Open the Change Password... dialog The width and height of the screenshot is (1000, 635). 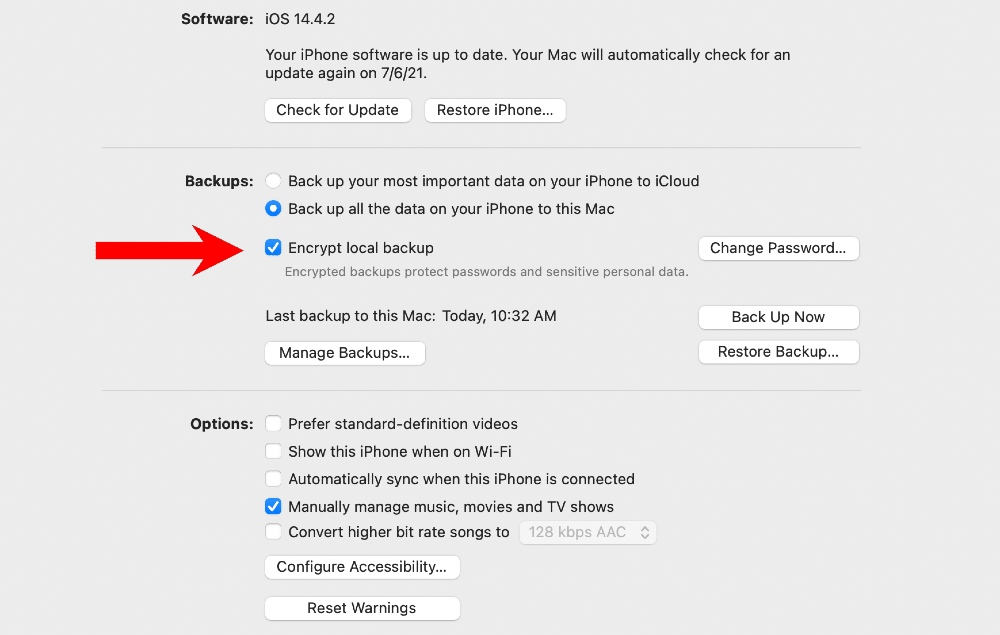(x=778, y=248)
